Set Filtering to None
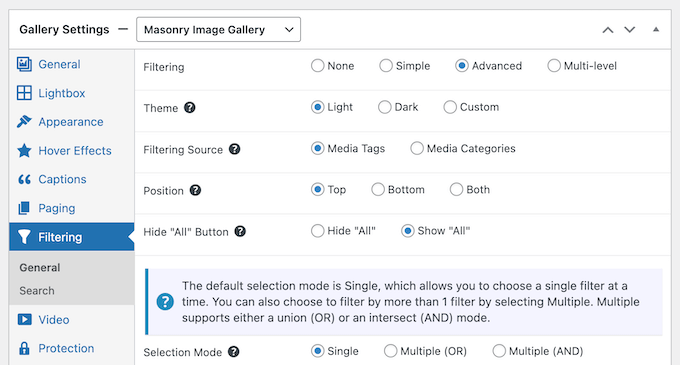This screenshot has height=365, width=680. [317, 65]
